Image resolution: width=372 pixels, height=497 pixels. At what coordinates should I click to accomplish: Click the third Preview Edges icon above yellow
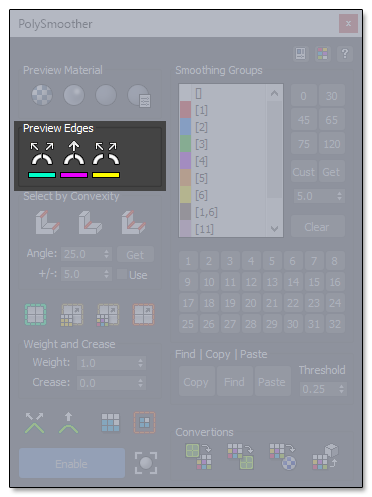pyautogui.click(x=106, y=153)
